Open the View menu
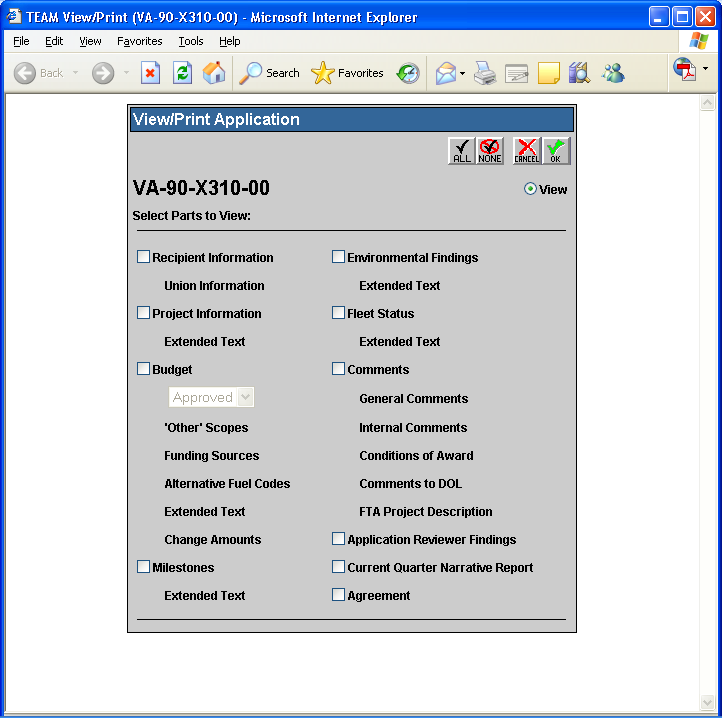 coord(90,41)
